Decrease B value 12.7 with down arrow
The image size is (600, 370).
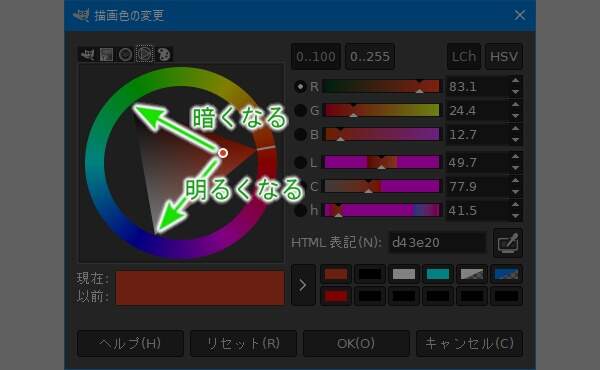[x=515, y=140]
